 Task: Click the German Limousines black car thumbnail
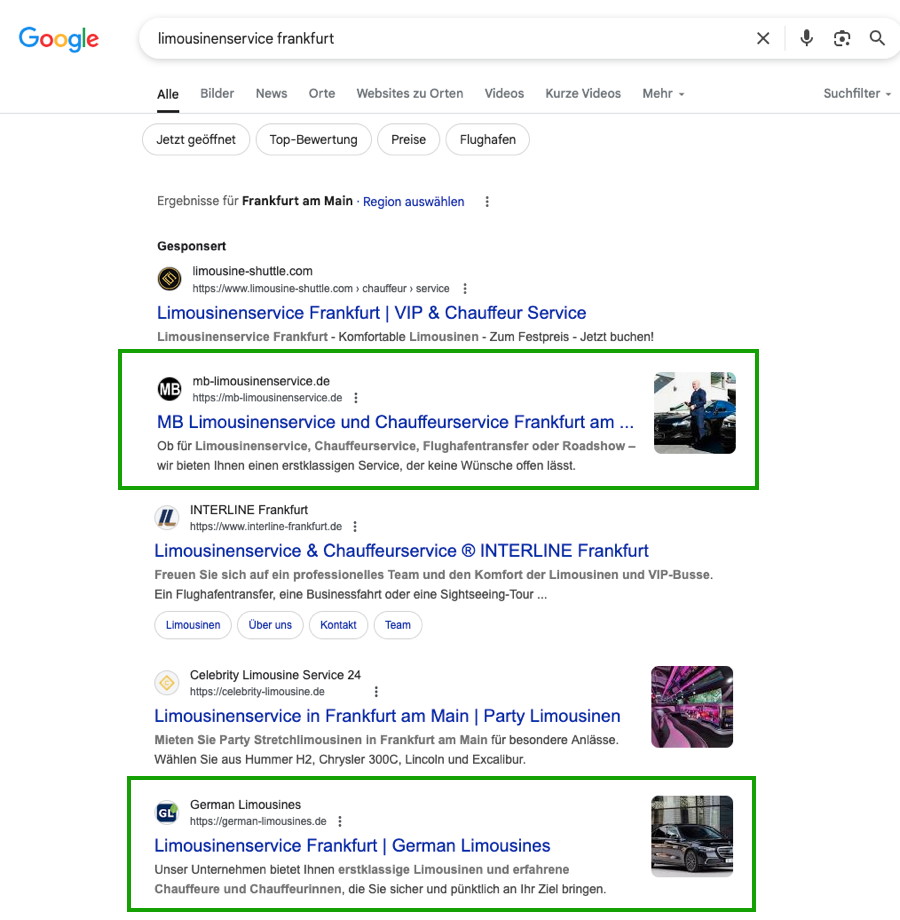[692, 836]
